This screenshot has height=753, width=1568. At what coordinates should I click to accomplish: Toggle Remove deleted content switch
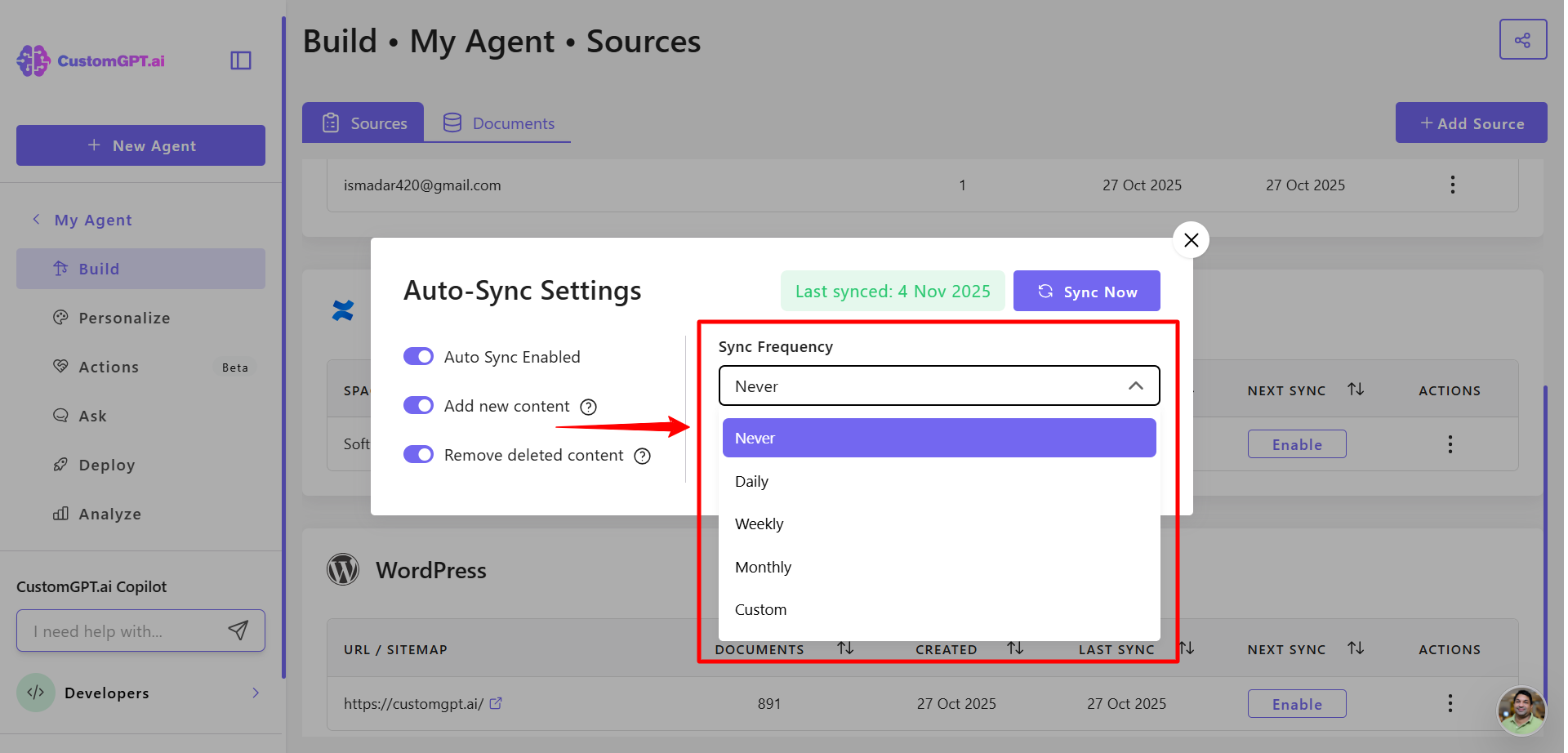(419, 455)
